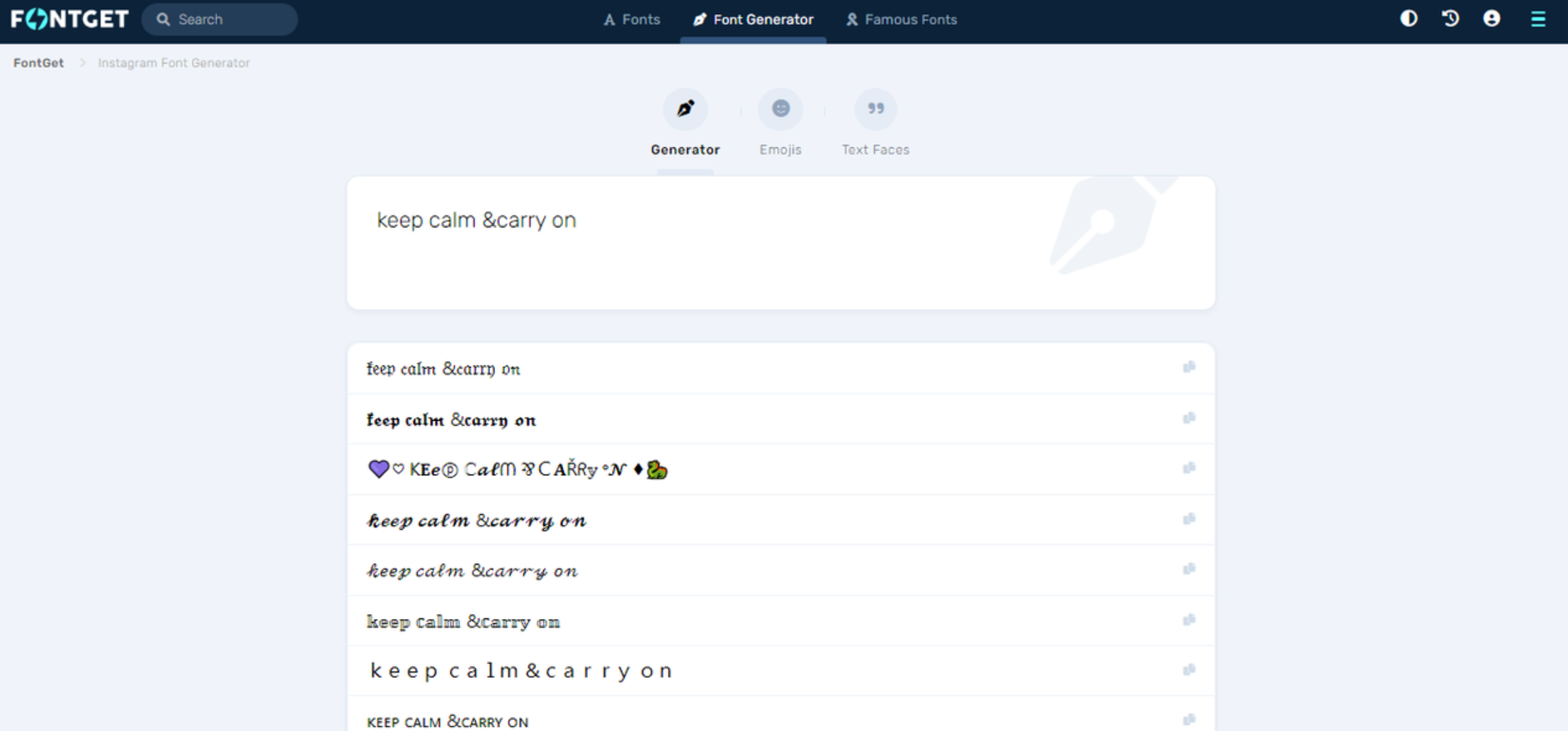Select the emoji-decorated 'KEeP CalM' result text
This screenshot has height=731, width=1568.
(518, 469)
